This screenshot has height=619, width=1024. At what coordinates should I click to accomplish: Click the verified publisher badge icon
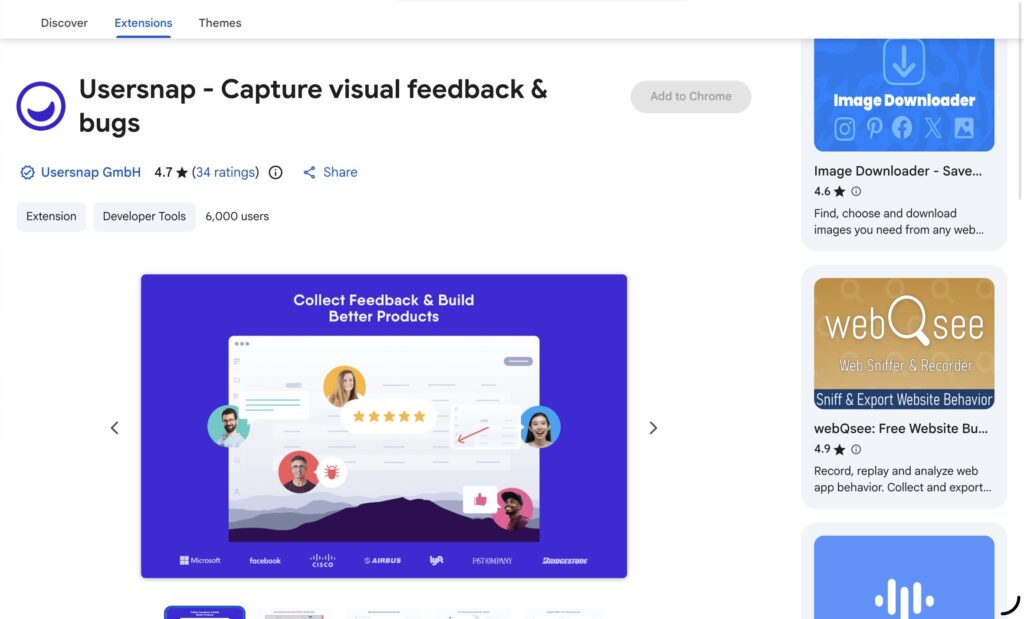tap(27, 172)
